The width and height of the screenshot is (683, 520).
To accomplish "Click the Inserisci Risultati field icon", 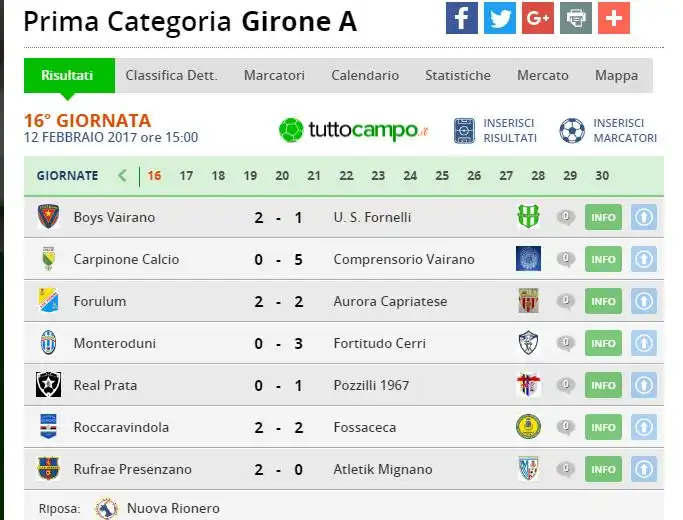I will point(464,130).
